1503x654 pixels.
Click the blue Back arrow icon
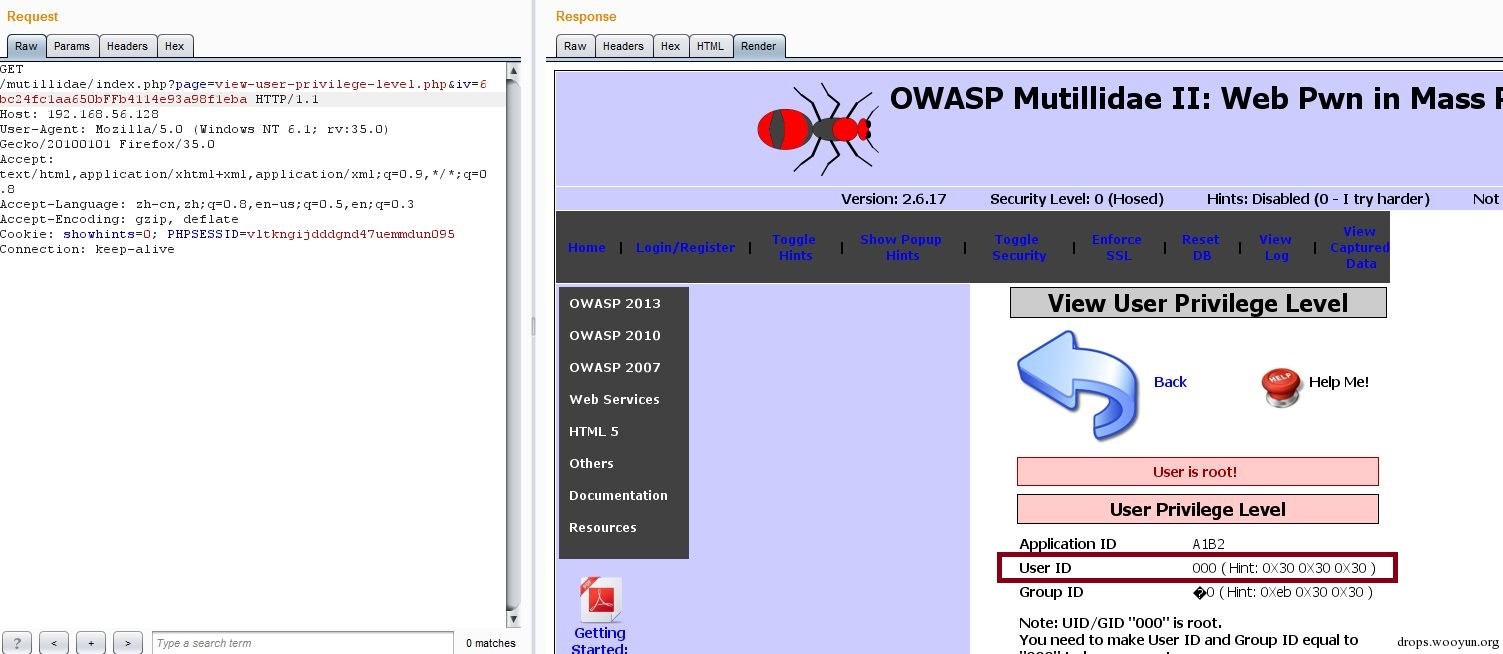[x=1078, y=385]
